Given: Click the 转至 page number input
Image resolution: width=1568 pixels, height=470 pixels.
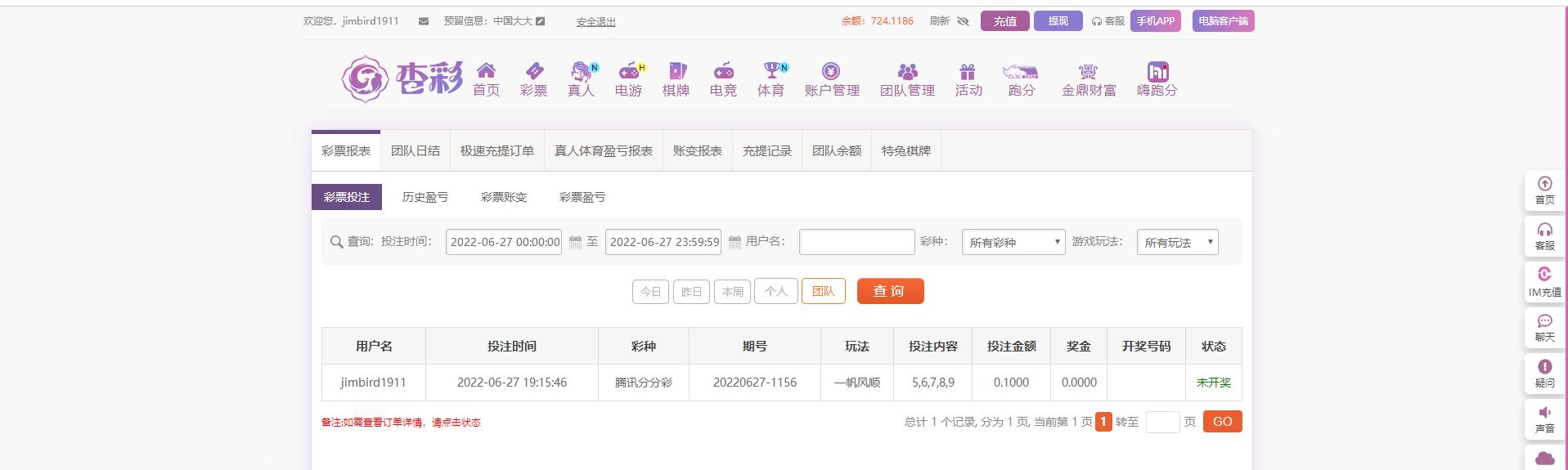Looking at the screenshot, I should tap(1162, 422).
